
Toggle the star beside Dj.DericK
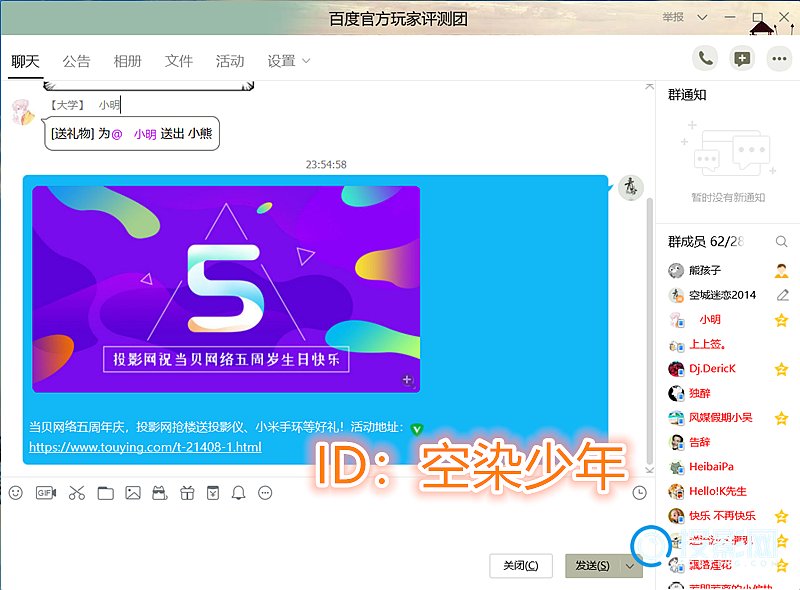point(782,369)
